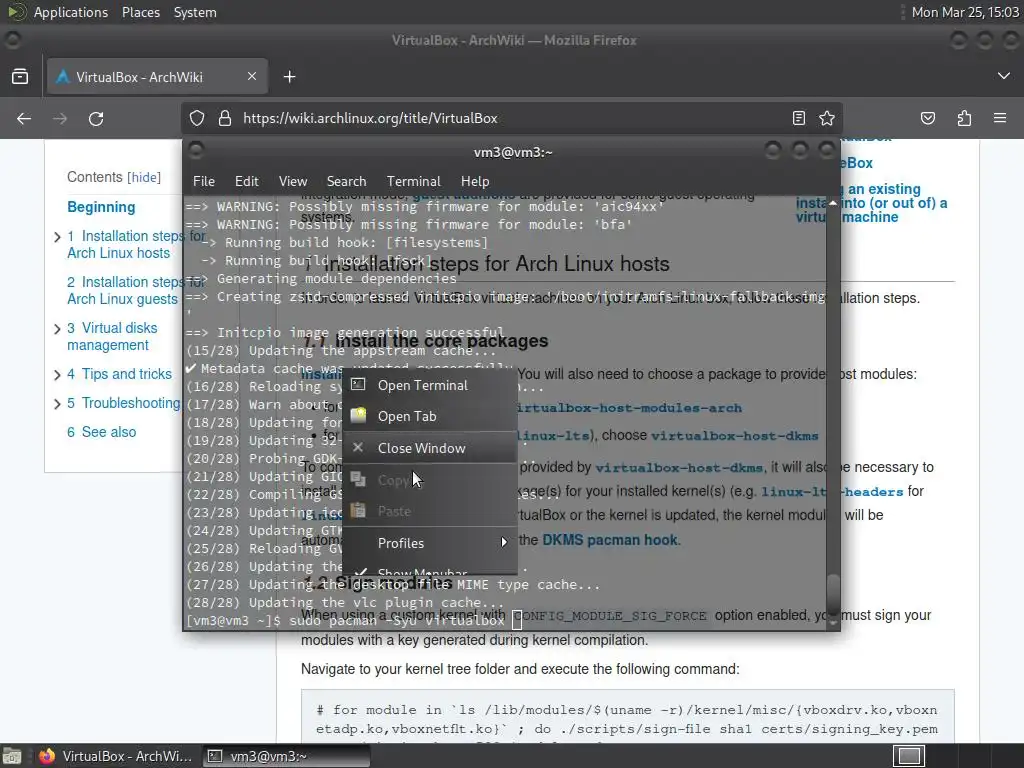Viewport: 1024px width, 768px height.
Task: Expand the Tips and tricks section
Action: click(x=57, y=375)
